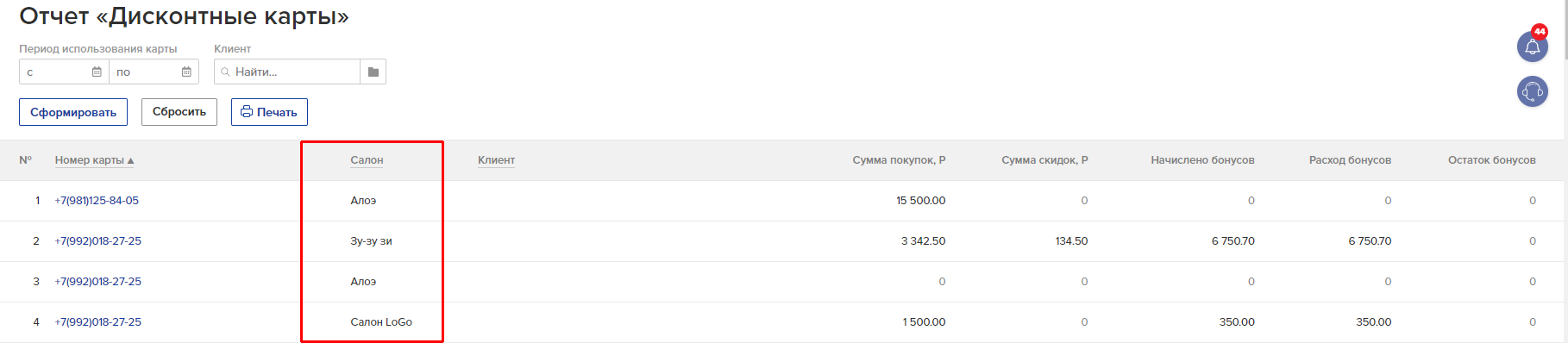Open card link in row 2

coord(97,241)
